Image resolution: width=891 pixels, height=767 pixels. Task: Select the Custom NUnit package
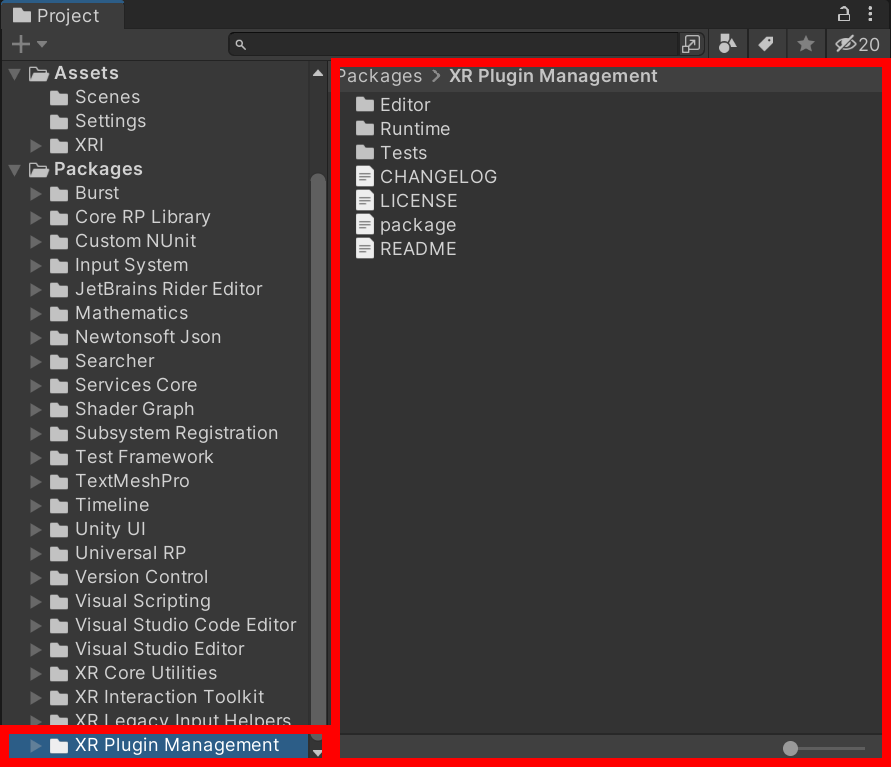(135, 241)
